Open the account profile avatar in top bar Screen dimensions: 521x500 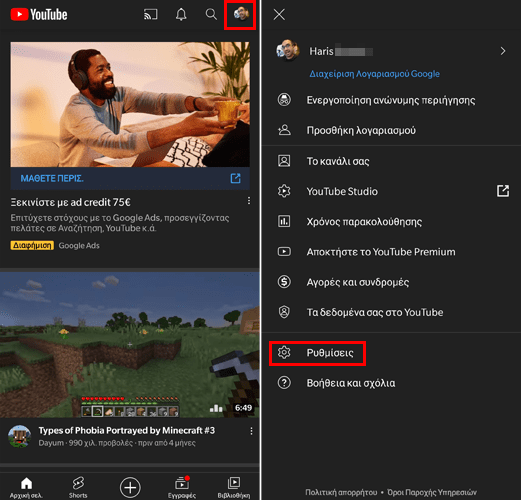click(241, 14)
